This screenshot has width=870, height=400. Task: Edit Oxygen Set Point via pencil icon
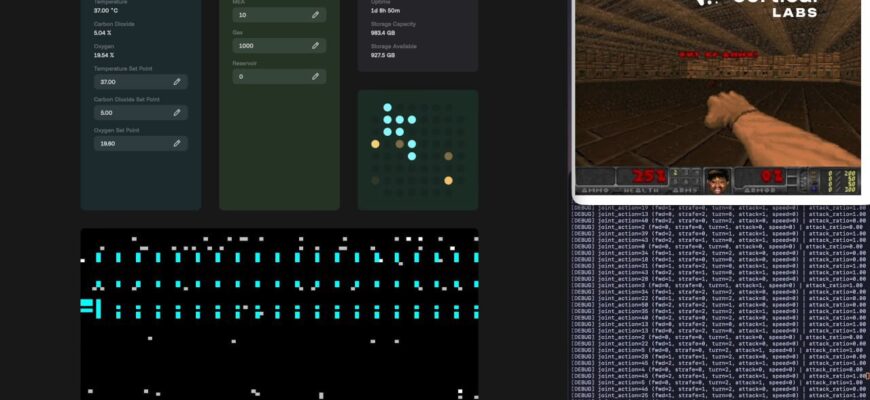click(176, 143)
